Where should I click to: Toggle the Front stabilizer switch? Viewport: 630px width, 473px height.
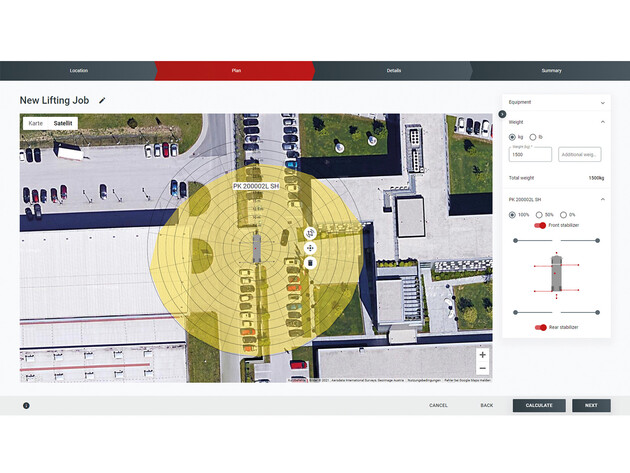(540, 225)
